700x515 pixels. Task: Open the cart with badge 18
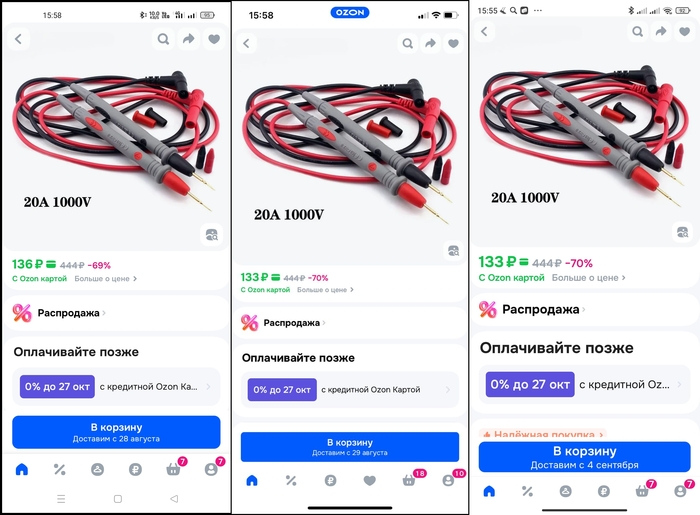point(409,480)
